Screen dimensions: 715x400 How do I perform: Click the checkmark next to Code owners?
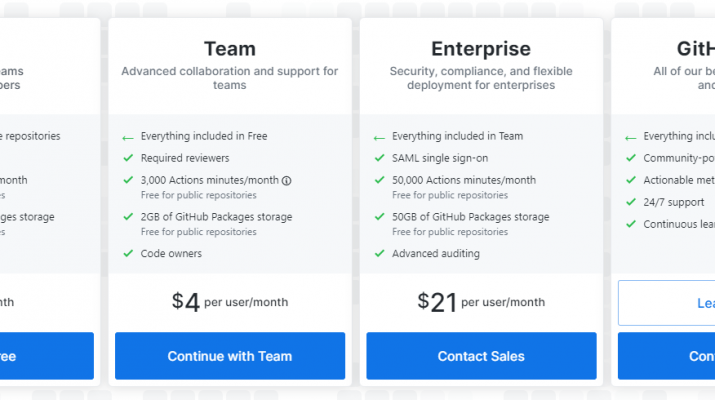pos(128,253)
